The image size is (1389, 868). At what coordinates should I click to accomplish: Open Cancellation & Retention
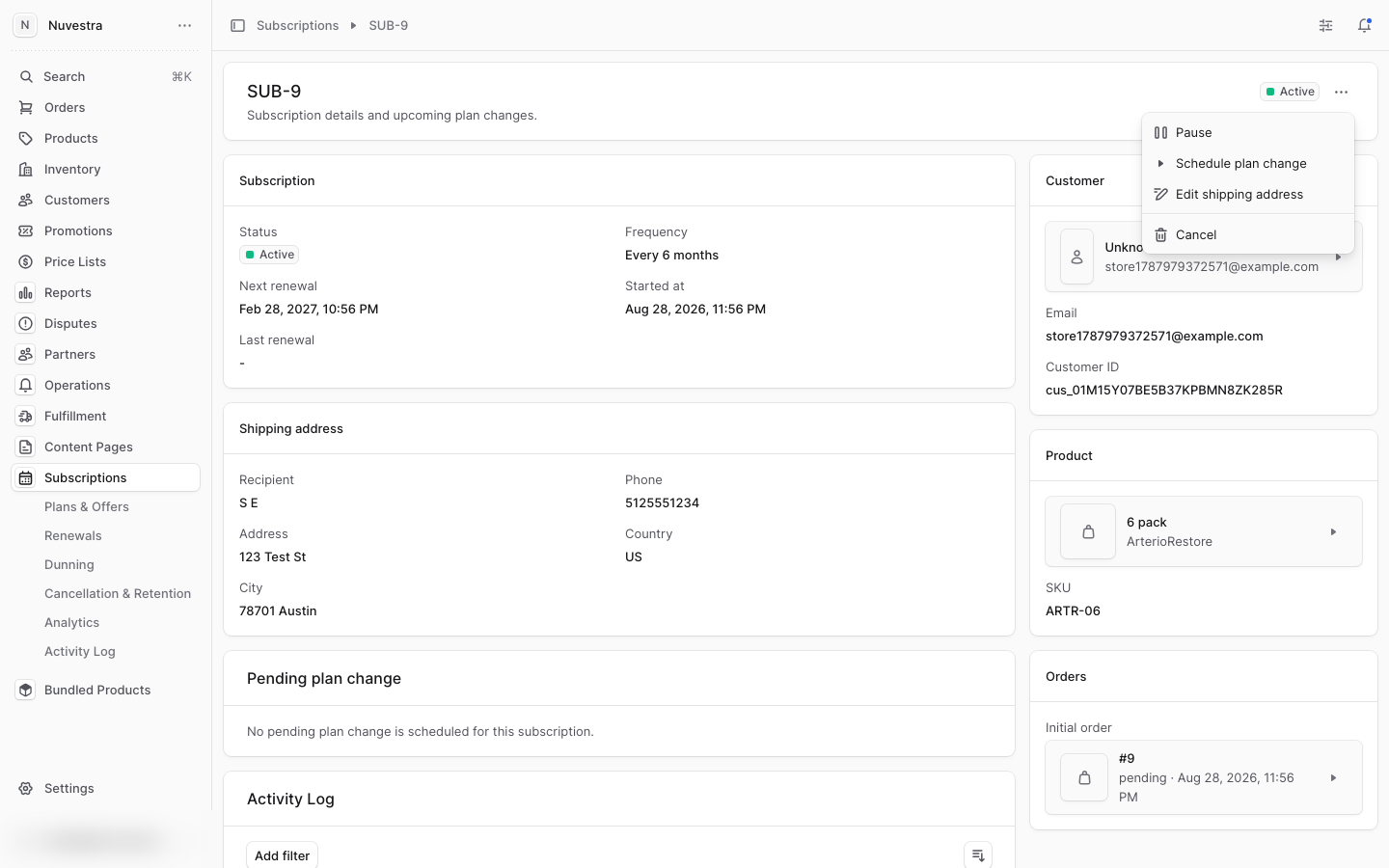pyautogui.click(x=118, y=593)
